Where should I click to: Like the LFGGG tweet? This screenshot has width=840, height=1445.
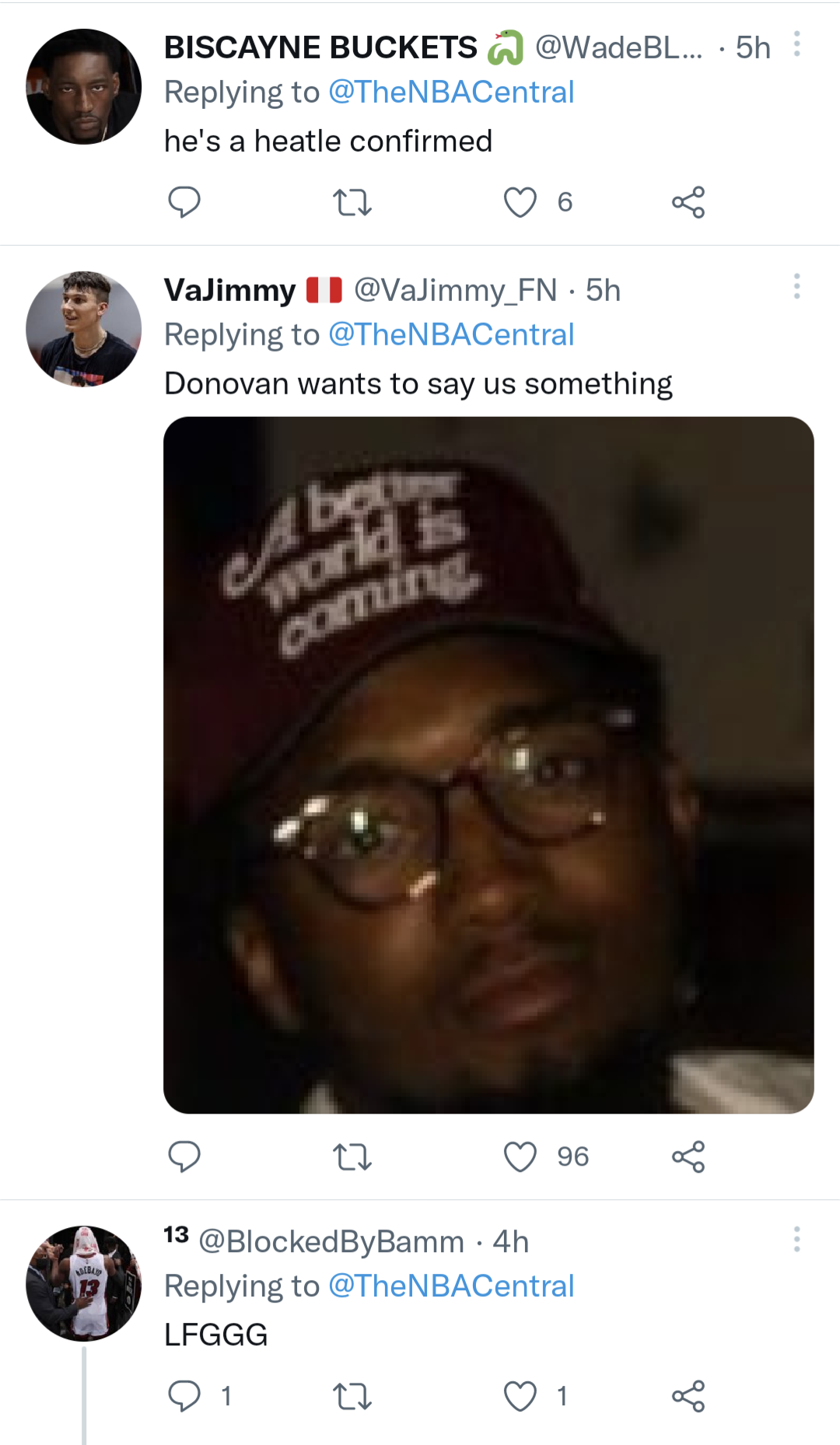pos(520,1396)
